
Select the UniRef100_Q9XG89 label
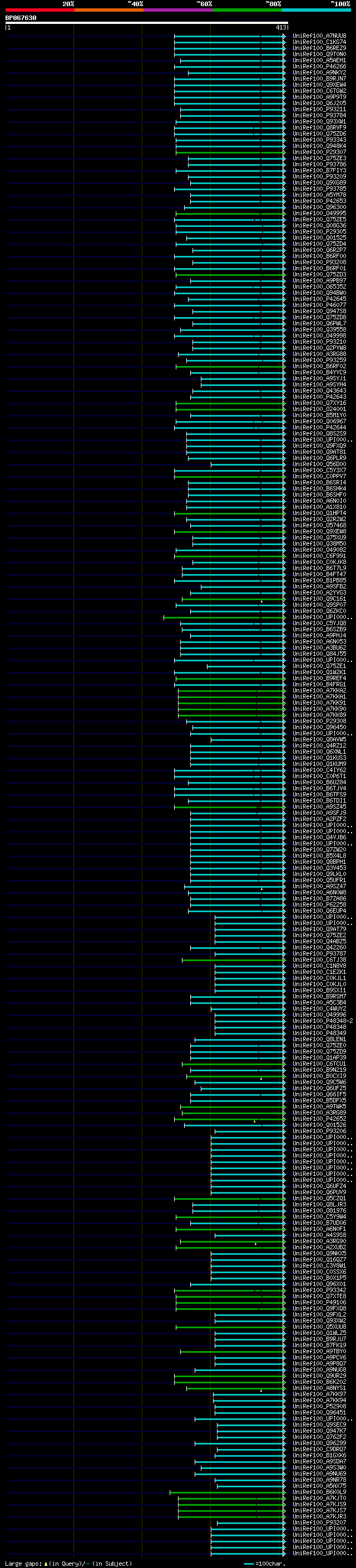coord(319,182)
